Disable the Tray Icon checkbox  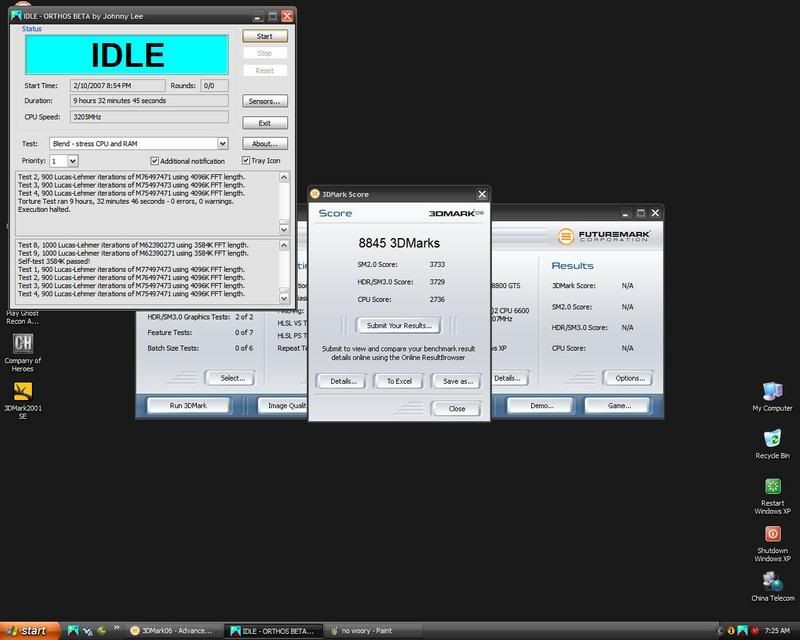244,161
